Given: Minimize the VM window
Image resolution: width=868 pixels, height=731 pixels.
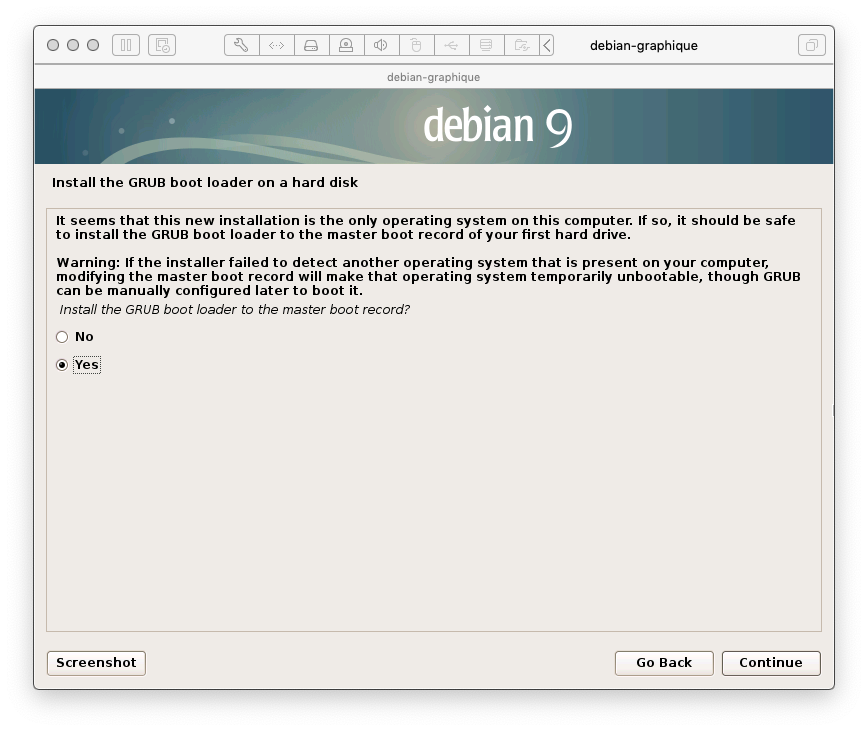Looking at the screenshot, I should pyautogui.click(x=73, y=45).
